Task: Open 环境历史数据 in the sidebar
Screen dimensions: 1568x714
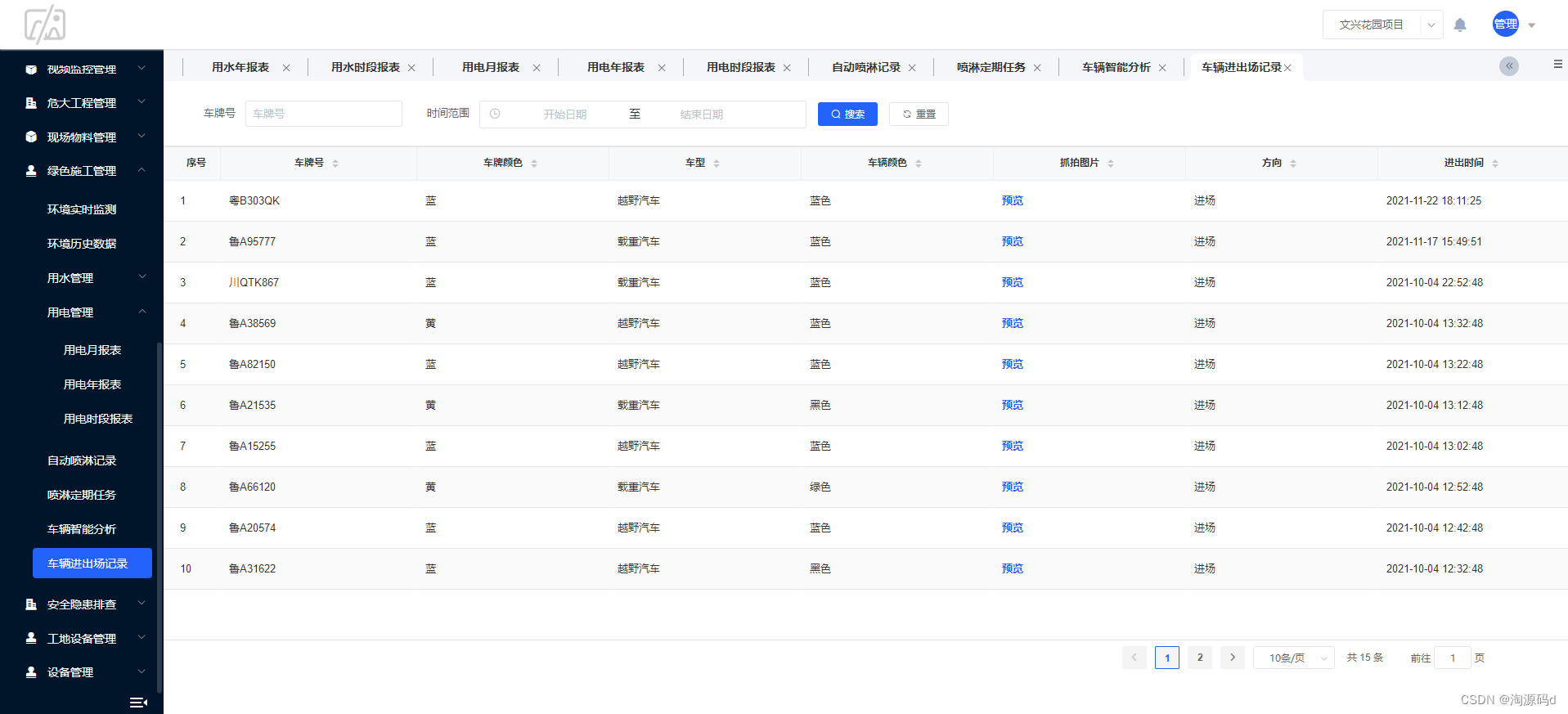Action: coord(82,244)
